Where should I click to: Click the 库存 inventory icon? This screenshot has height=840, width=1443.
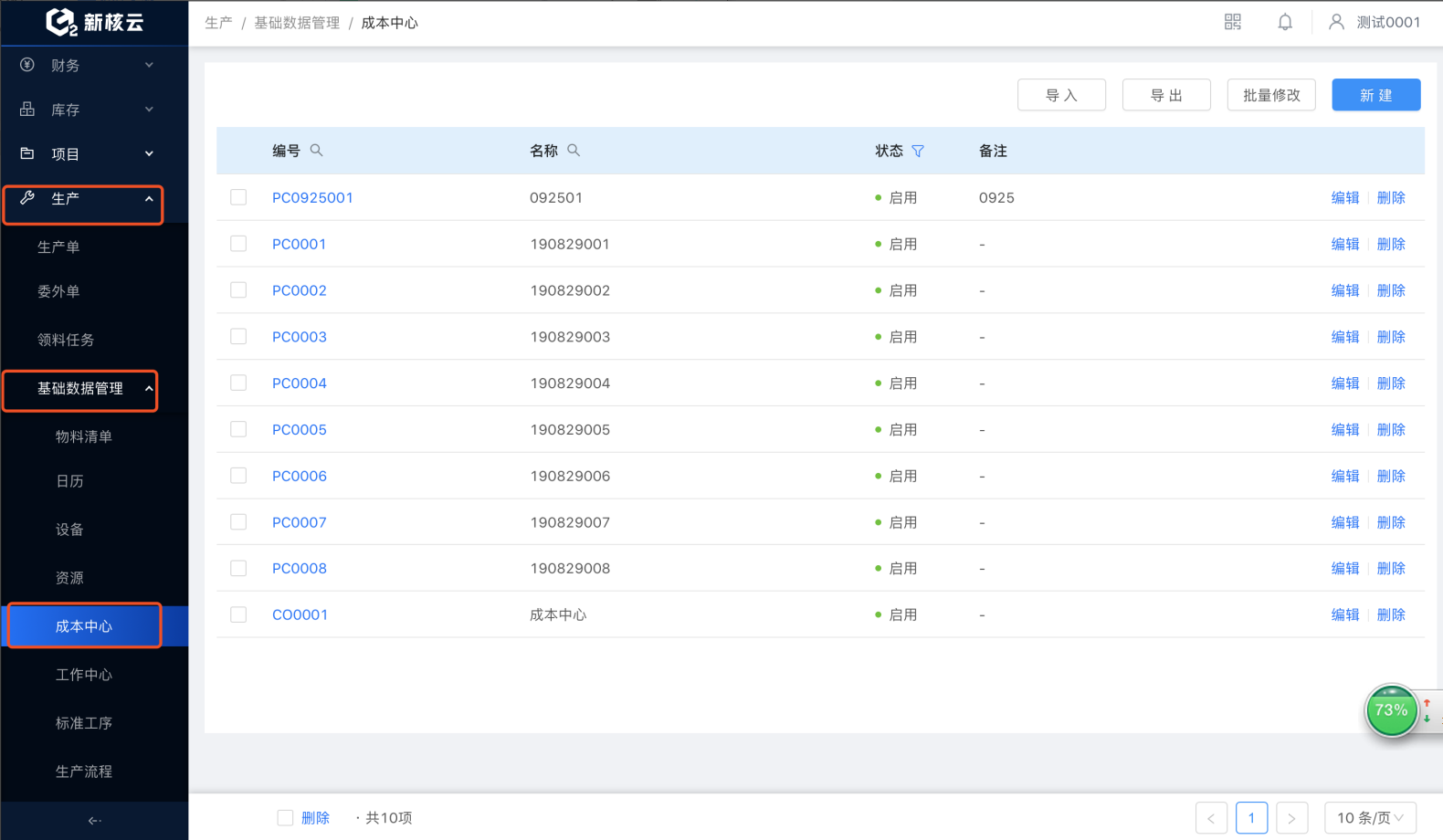click(x=27, y=110)
